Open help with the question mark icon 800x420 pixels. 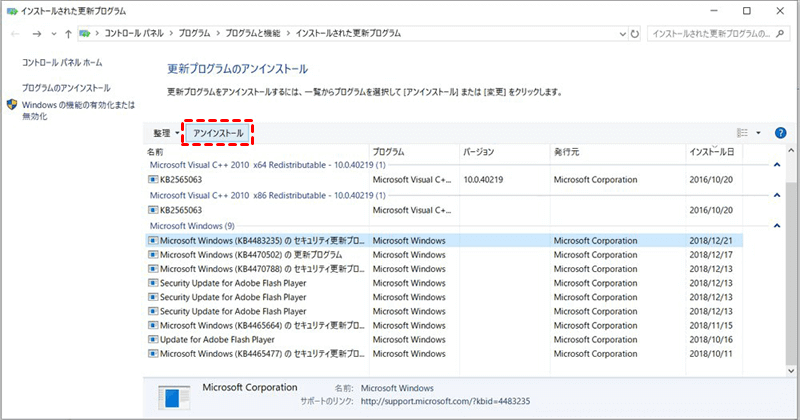coord(780,133)
